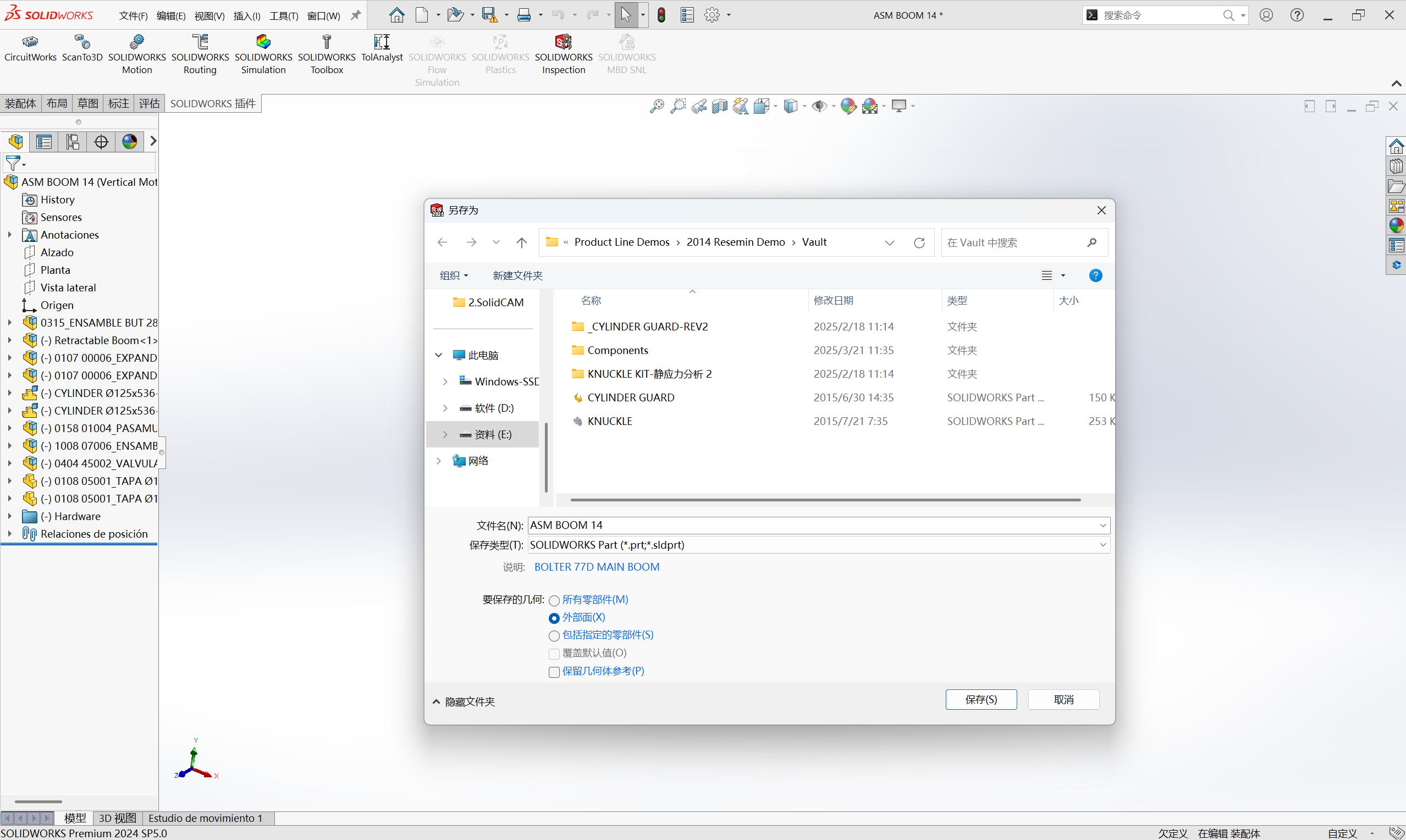Switch to Estudio de movimiento 1 tab

206,818
